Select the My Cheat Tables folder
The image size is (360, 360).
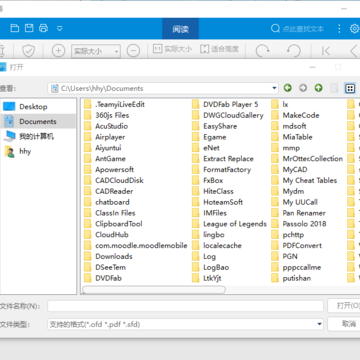pos(304,180)
